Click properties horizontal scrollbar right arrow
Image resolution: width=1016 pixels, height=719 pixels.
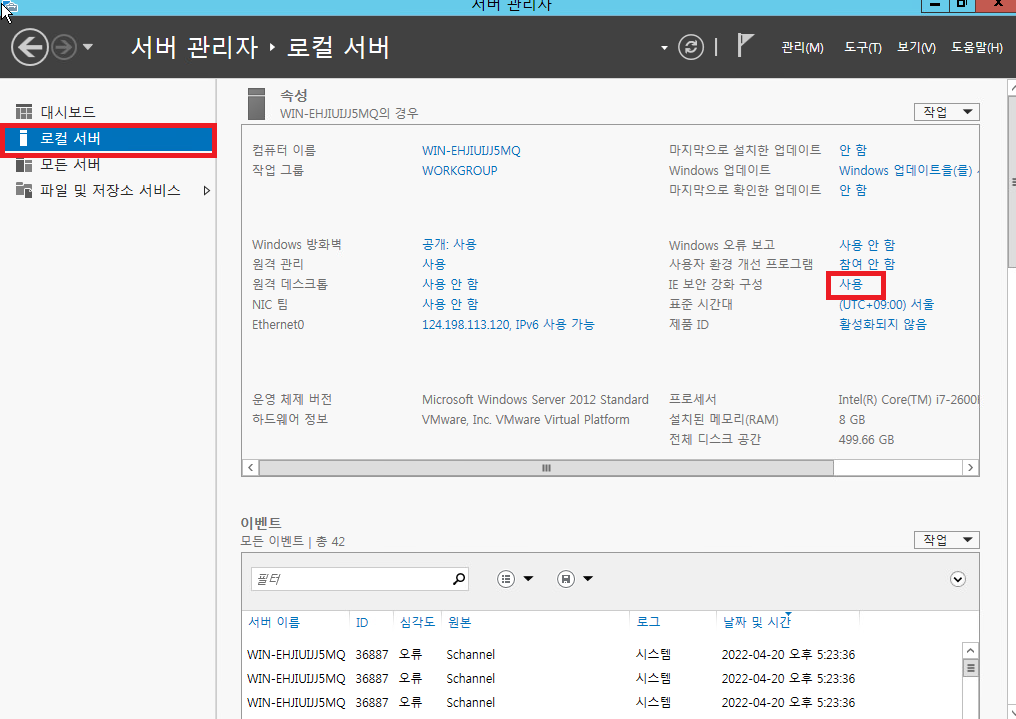click(x=970, y=468)
